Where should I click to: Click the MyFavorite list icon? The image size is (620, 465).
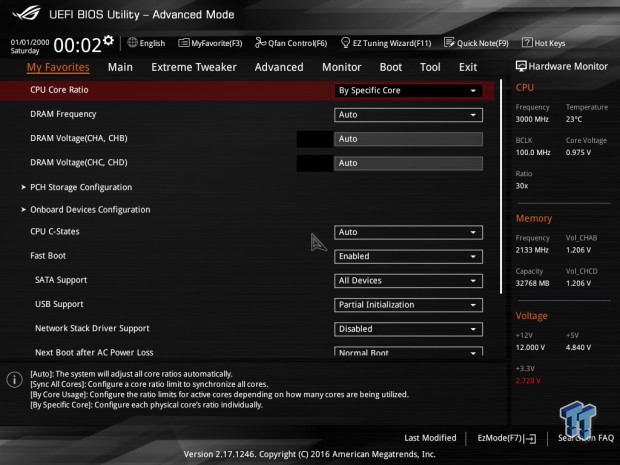183,43
